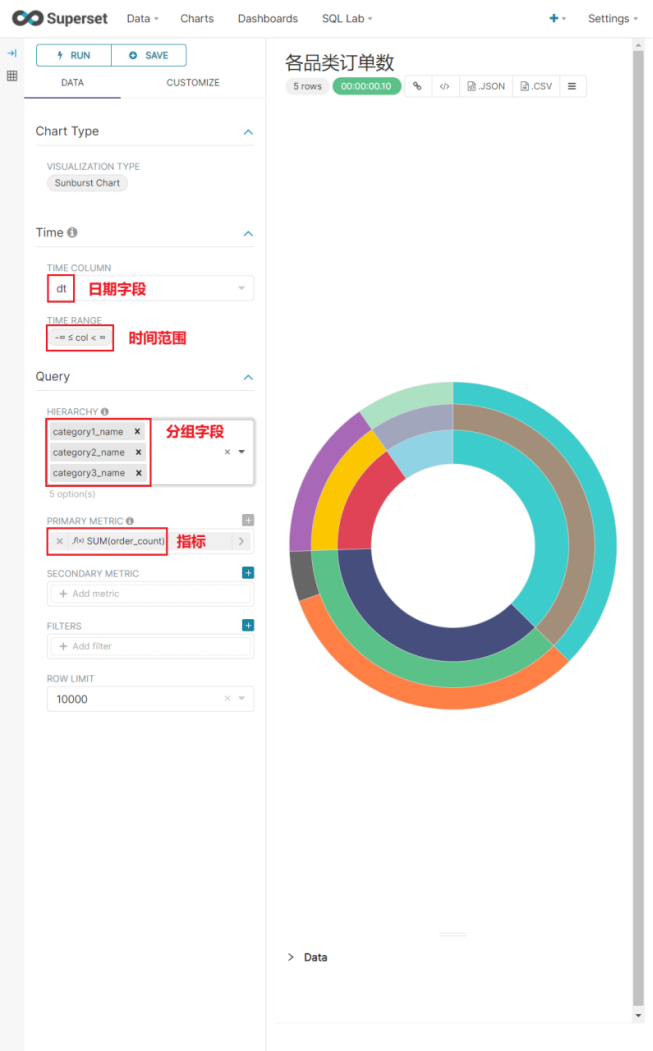Run the chart query
This screenshot has width=653, height=1051.
click(74, 55)
